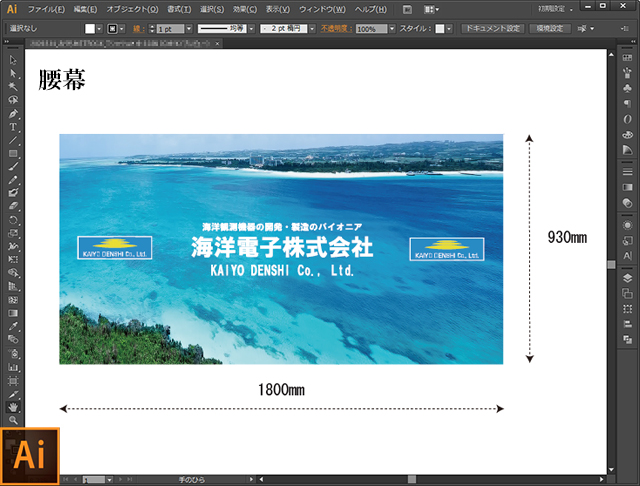The width and height of the screenshot is (640, 486).
Task: Select the Blend tool
Action: (x=13, y=340)
